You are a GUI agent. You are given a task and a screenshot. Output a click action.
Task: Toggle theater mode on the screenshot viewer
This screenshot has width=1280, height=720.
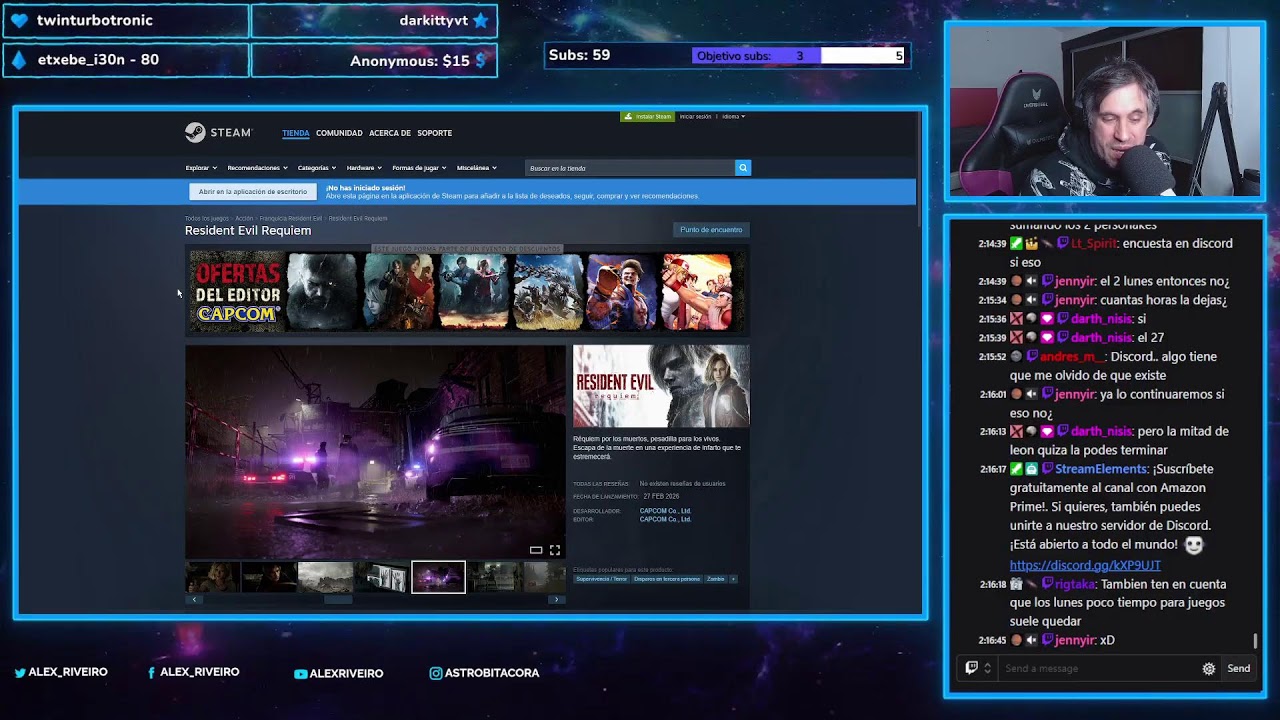point(536,550)
